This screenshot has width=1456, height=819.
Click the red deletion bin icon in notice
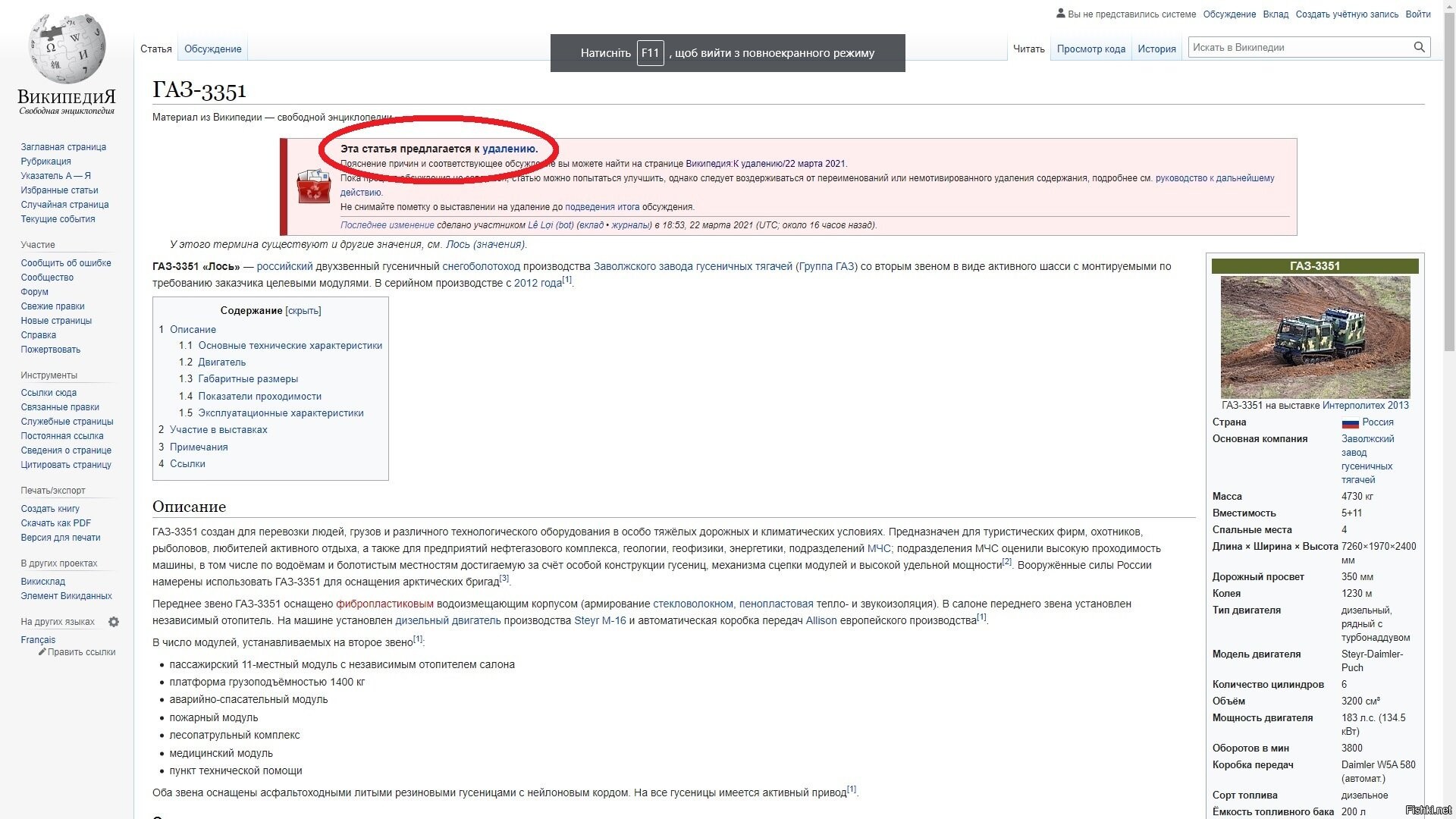313,187
